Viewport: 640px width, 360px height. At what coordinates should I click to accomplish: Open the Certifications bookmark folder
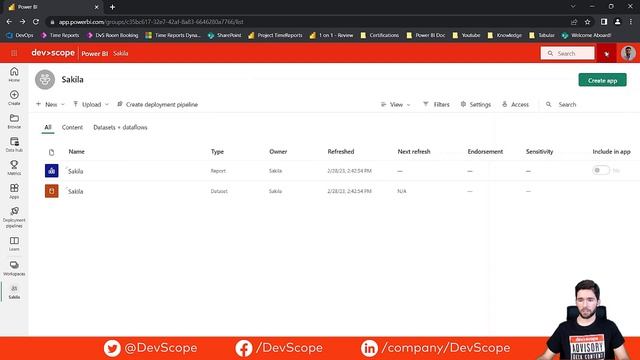(380, 36)
